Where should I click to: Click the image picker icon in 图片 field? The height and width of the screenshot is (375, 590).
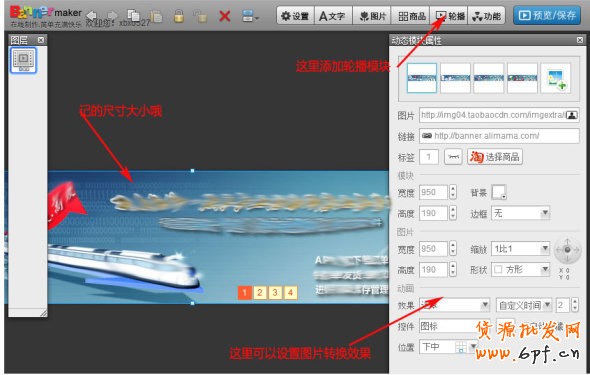(x=572, y=115)
